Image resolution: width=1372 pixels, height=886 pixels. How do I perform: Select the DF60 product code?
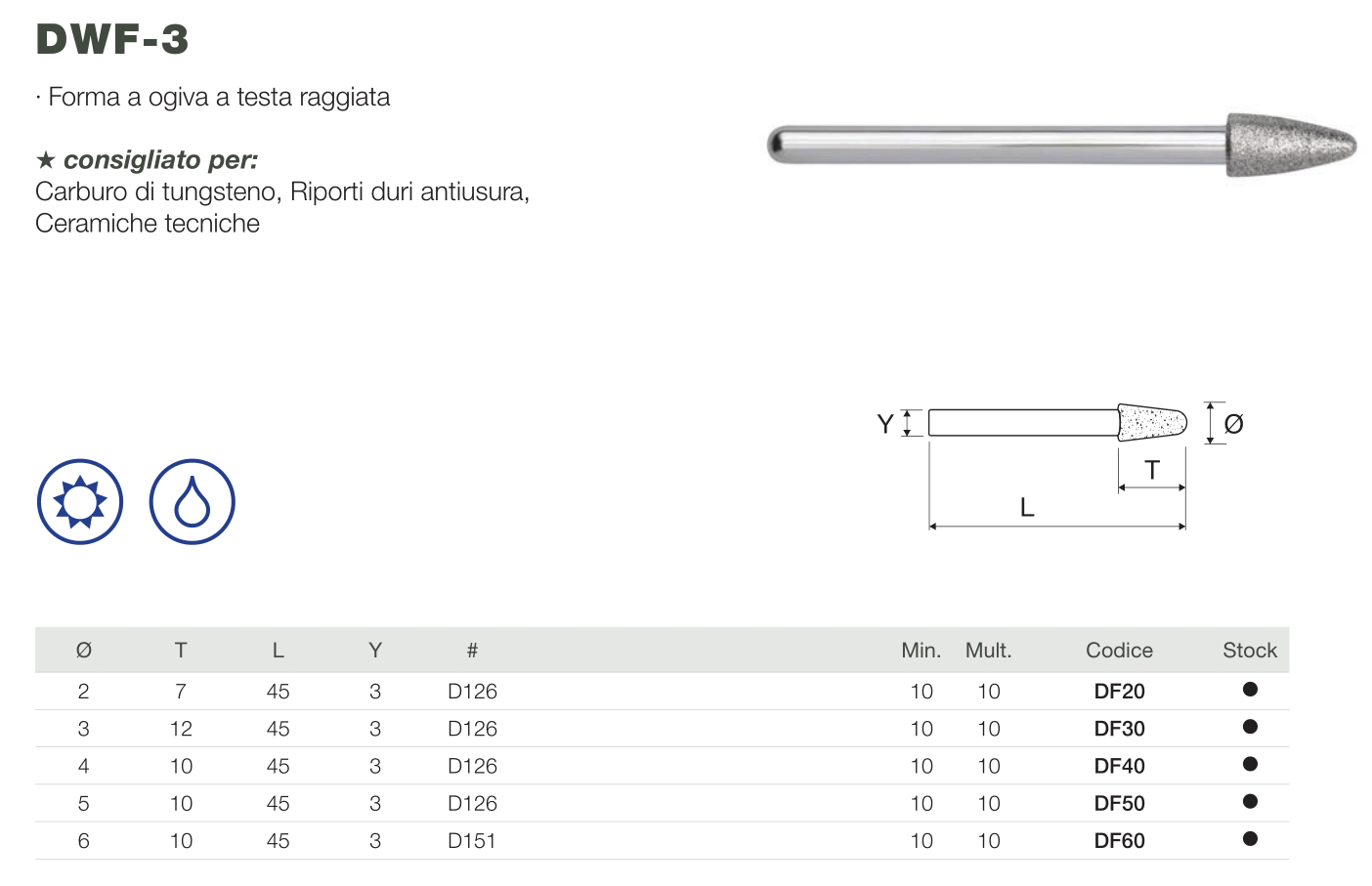pyautogui.click(x=1119, y=841)
